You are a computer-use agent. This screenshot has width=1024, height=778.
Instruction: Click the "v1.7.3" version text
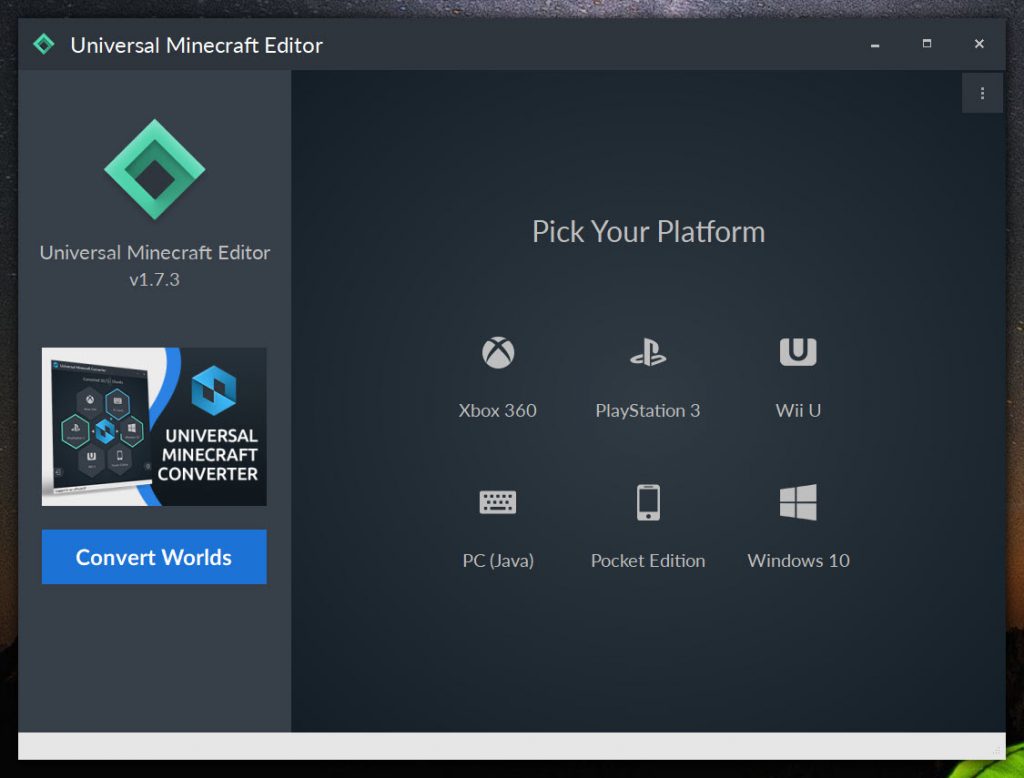(154, 280)
